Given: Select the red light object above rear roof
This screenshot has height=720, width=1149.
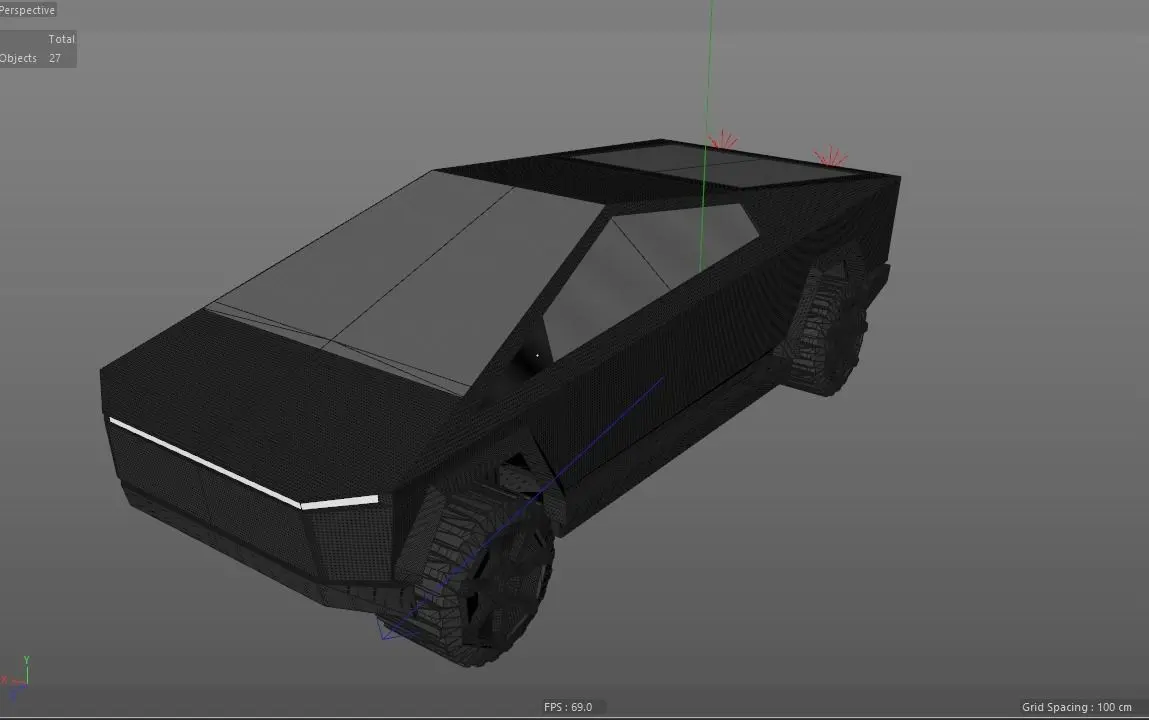Looking at the screenshot, I should 830,157.
